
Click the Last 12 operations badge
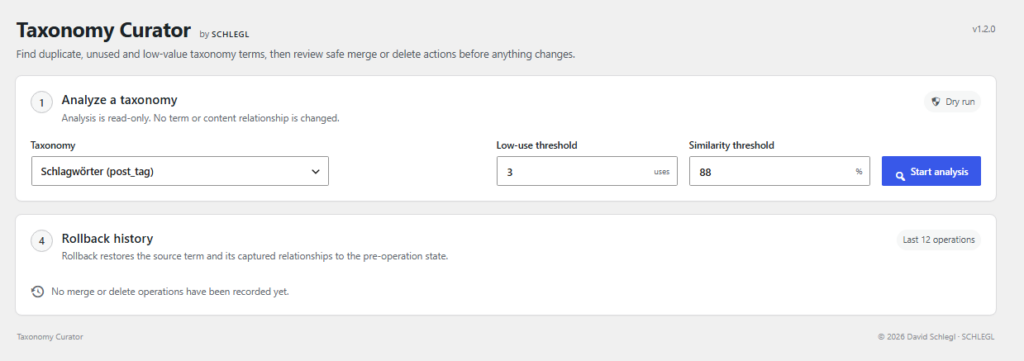[x=938, y=240]
